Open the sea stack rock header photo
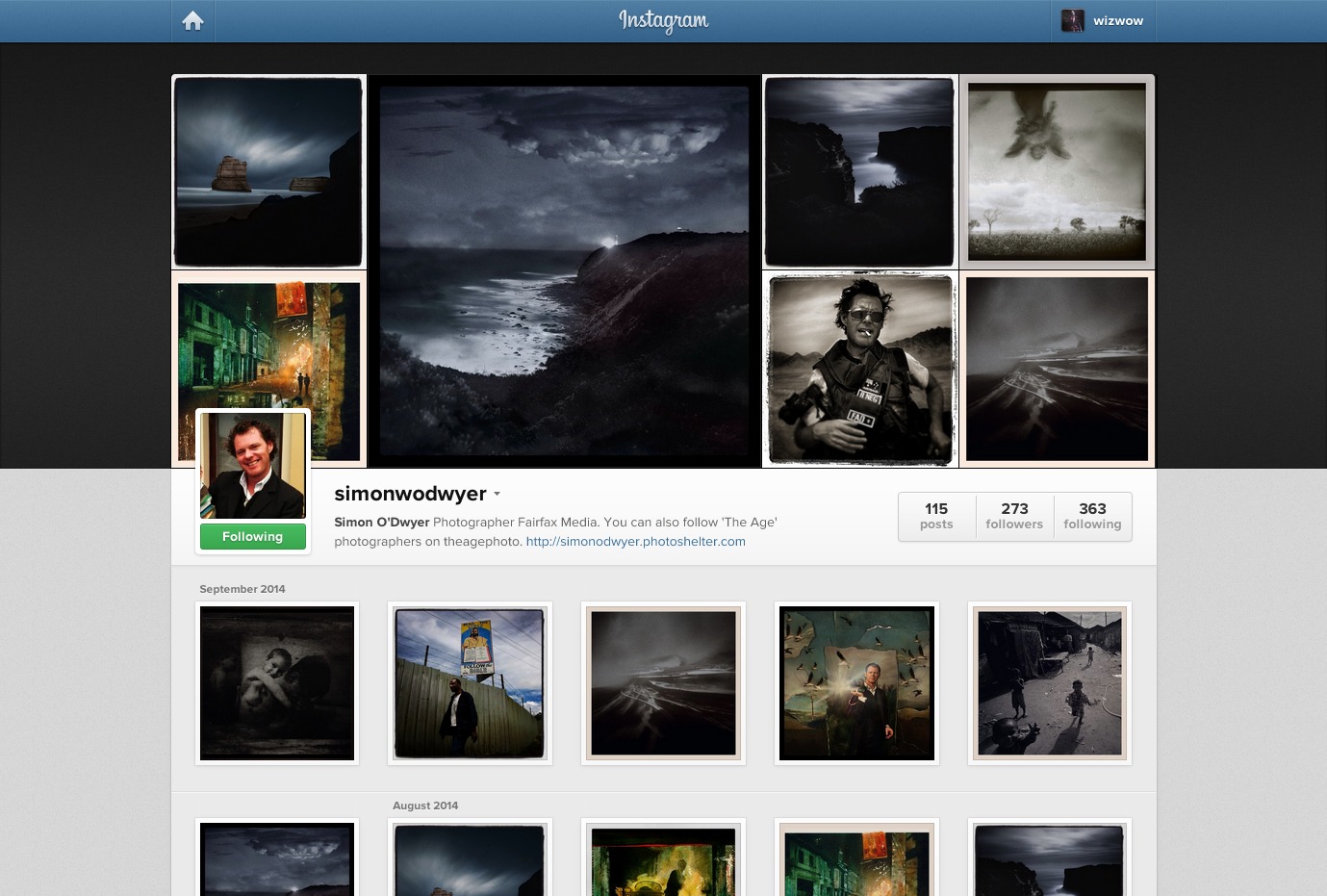The height and width of the screenshot is (896, 1327). coord(268,172)
